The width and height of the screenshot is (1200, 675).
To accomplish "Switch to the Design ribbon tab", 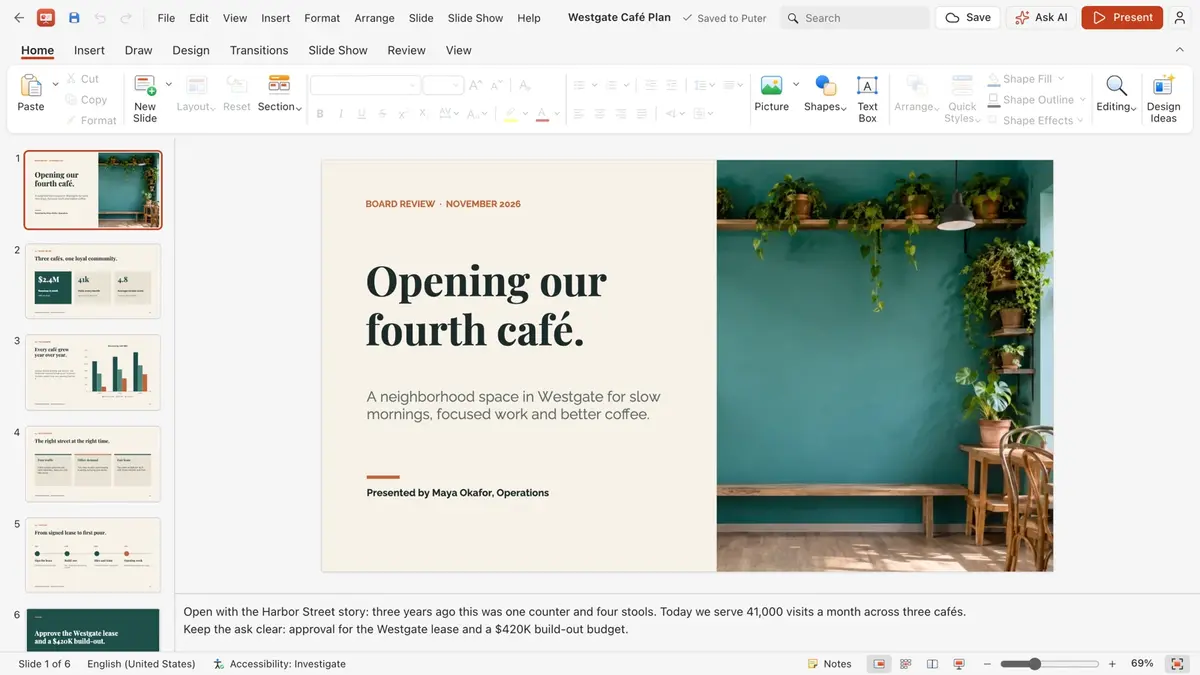I will point(191,50).
